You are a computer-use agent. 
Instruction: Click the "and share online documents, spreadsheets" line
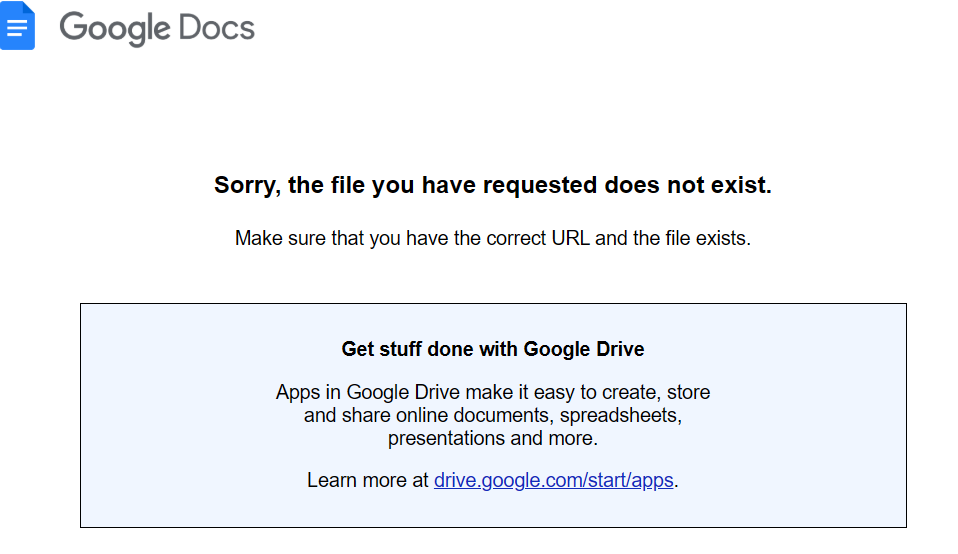(493, 415)
